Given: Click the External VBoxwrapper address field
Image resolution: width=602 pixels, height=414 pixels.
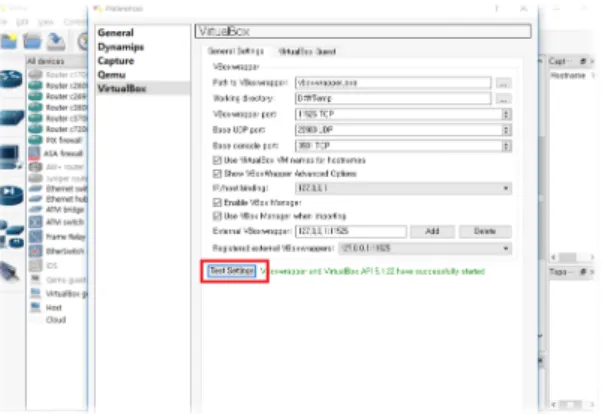Looking at the screenshot, I should coord(351,231).
